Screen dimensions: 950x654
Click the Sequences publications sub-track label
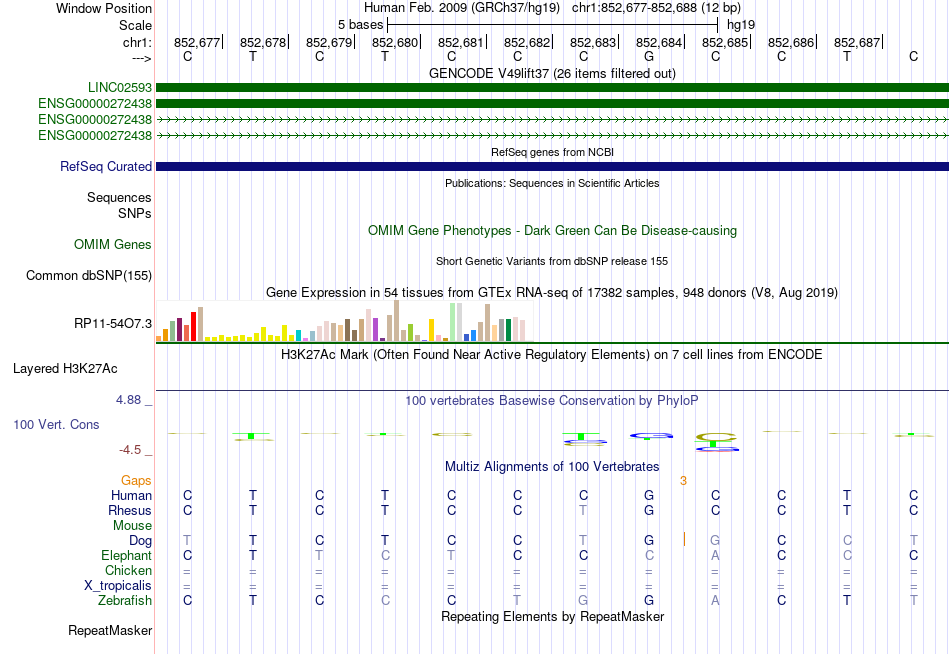click(x=119, y=198)
